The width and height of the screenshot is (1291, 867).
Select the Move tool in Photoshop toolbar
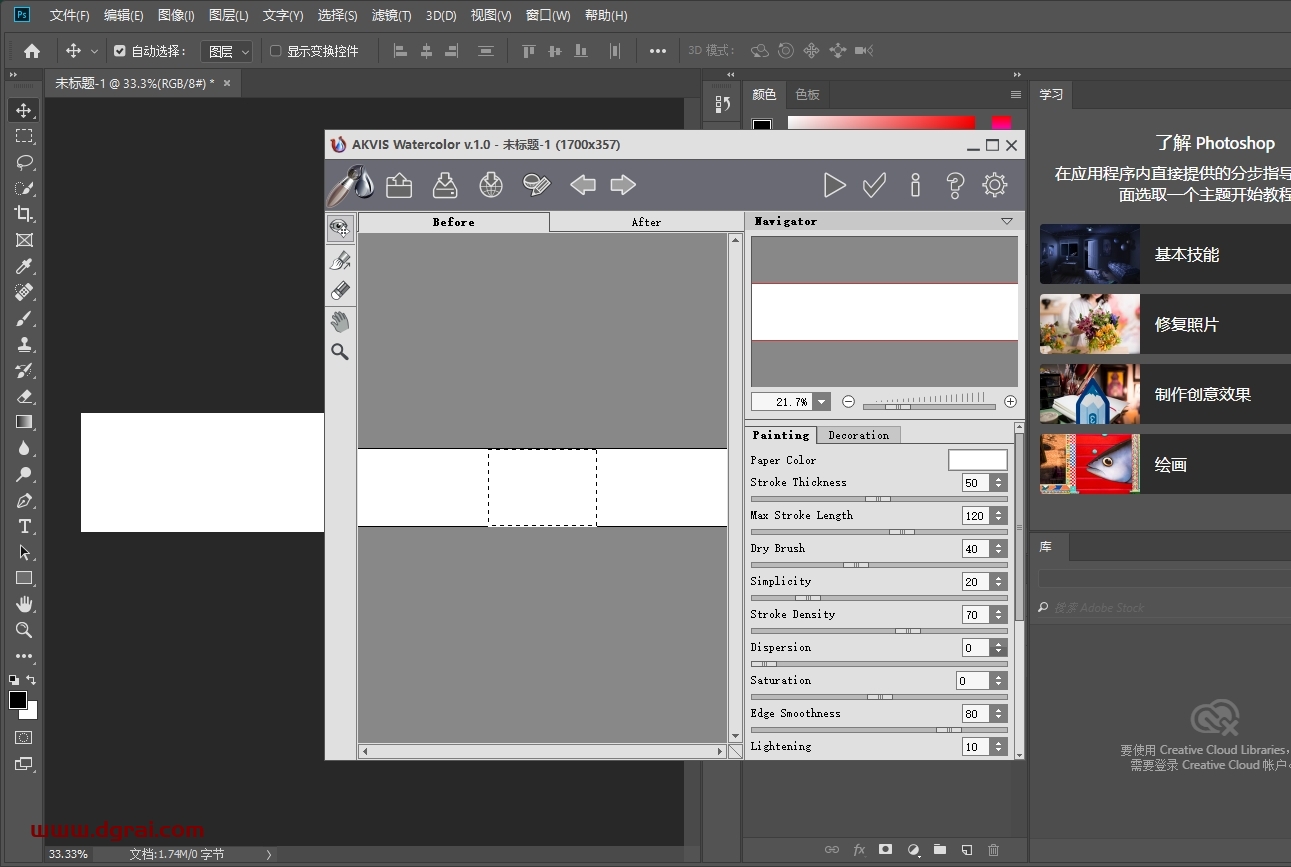click(24, 110)
